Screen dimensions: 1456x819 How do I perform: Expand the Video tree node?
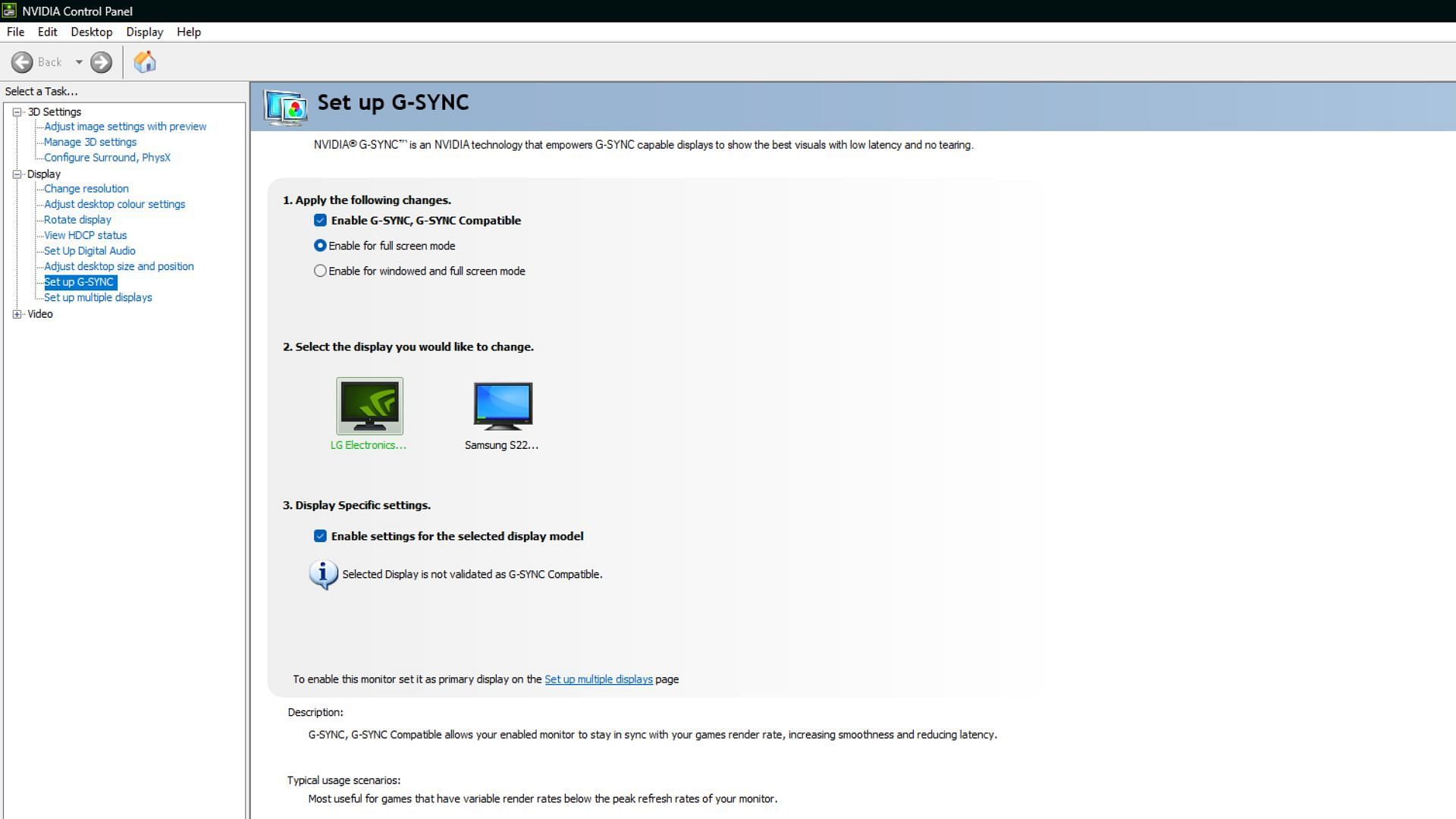(17, 314)
